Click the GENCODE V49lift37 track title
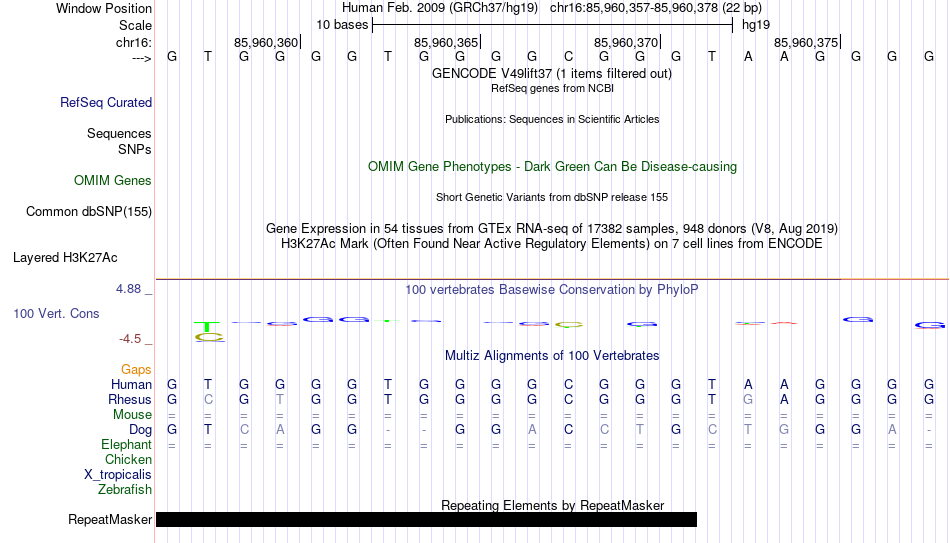This screenshot has width=950, height=543. click(551, 73)
